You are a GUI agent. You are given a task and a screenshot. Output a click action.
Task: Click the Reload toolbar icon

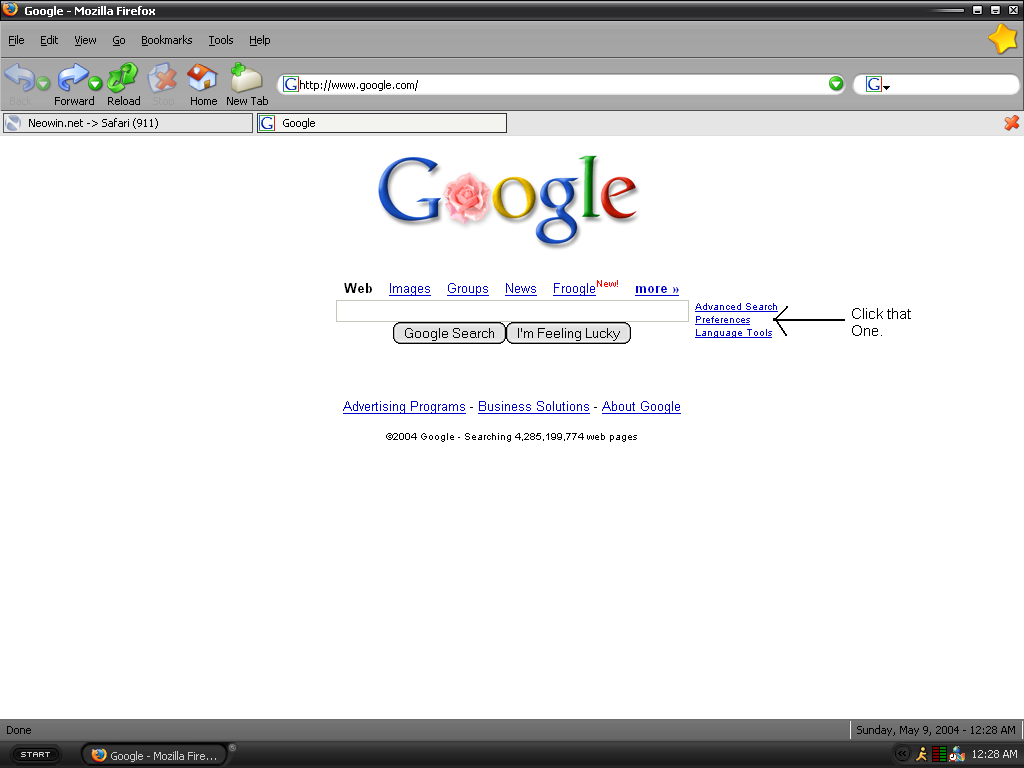[123, 78]
